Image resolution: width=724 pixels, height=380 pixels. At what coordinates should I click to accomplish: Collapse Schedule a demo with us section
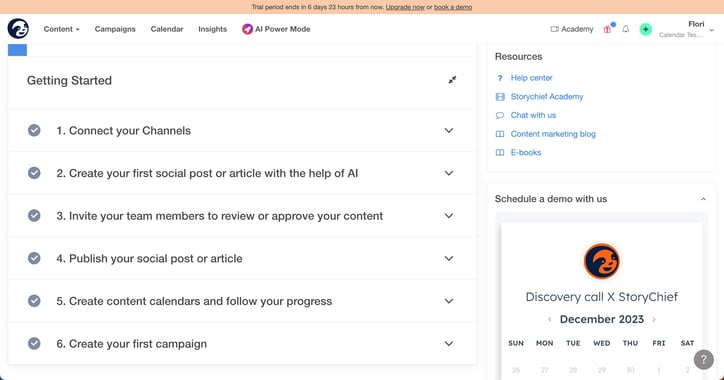click(703, 199)
